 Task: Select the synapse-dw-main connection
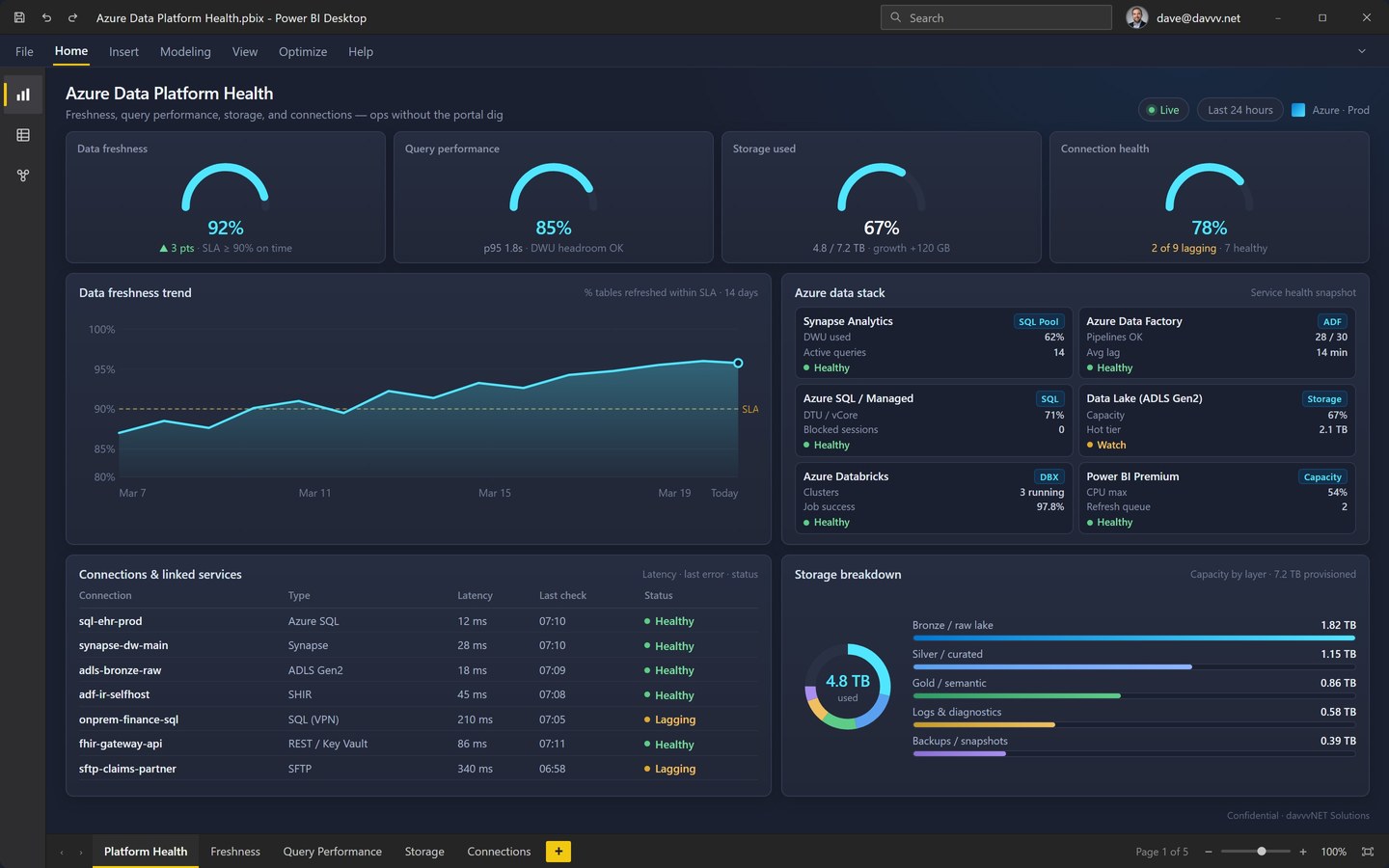[419, 645]
